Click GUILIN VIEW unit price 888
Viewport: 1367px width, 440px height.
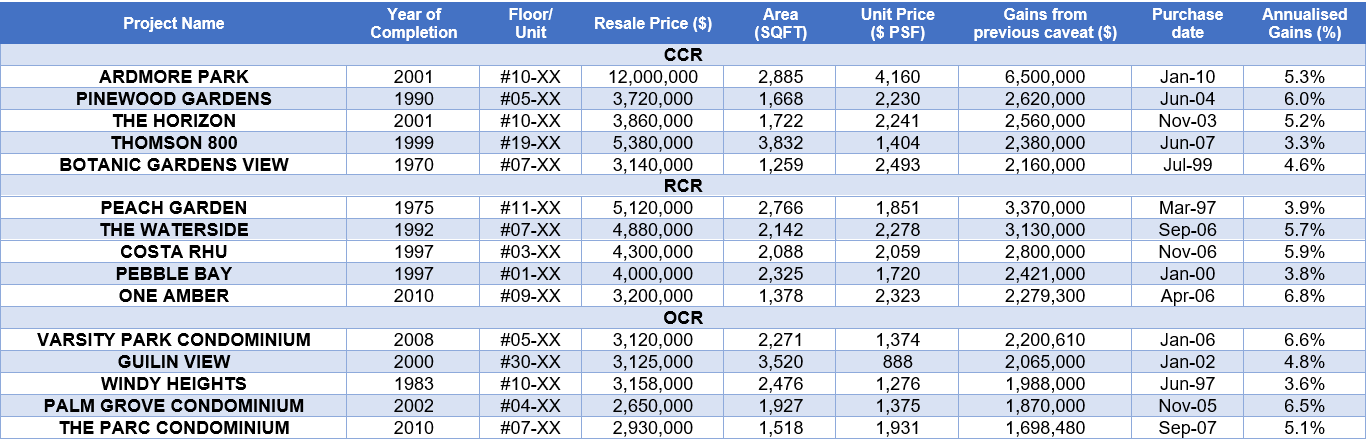click(897, 362)
